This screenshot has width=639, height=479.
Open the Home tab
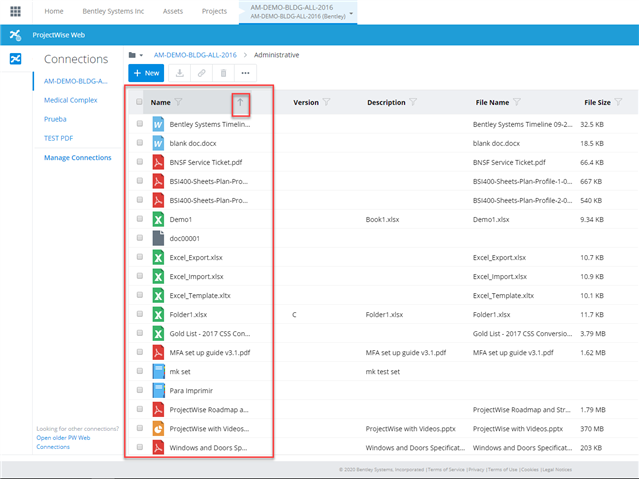(x=54, y=11)
